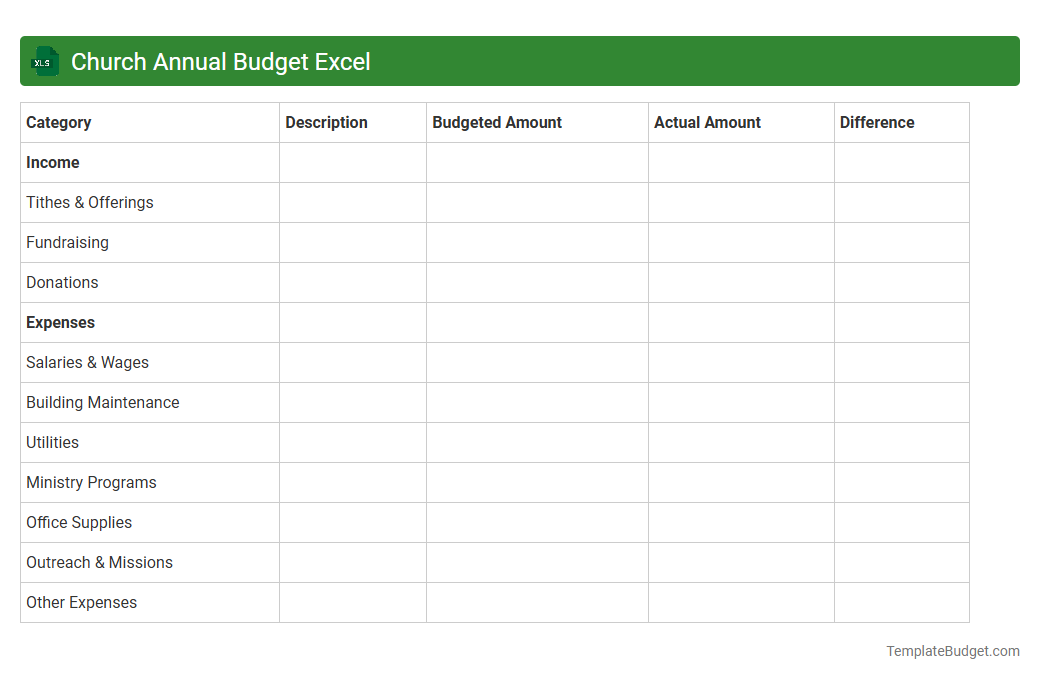Click the Outreach & Missions row label
The height and width of the screenshot is (680, 1040).
click(x=99, y=562)
